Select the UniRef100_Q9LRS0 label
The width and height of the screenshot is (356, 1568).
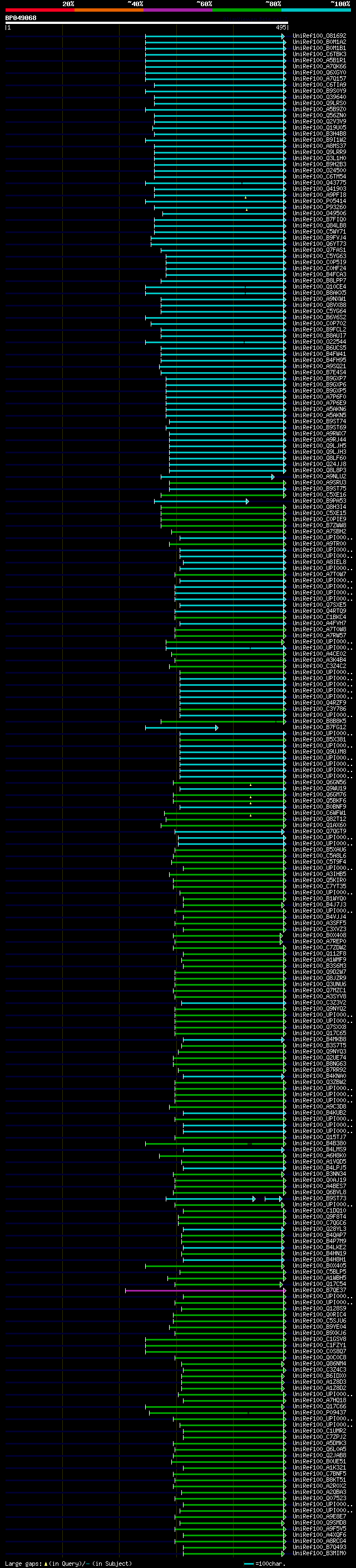319,103
